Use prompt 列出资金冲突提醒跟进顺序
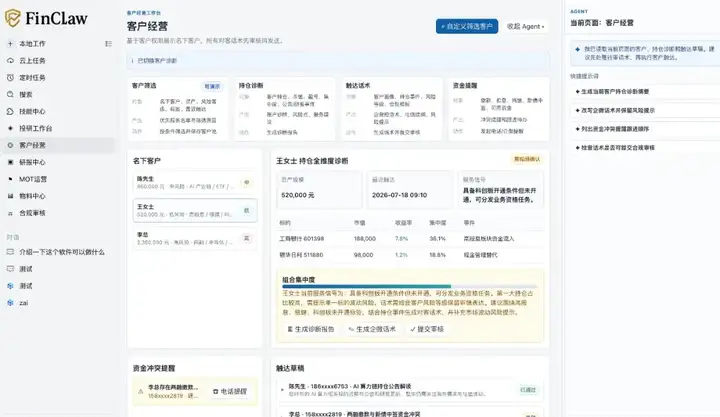720x417 pixels. [x=645, y=129]
